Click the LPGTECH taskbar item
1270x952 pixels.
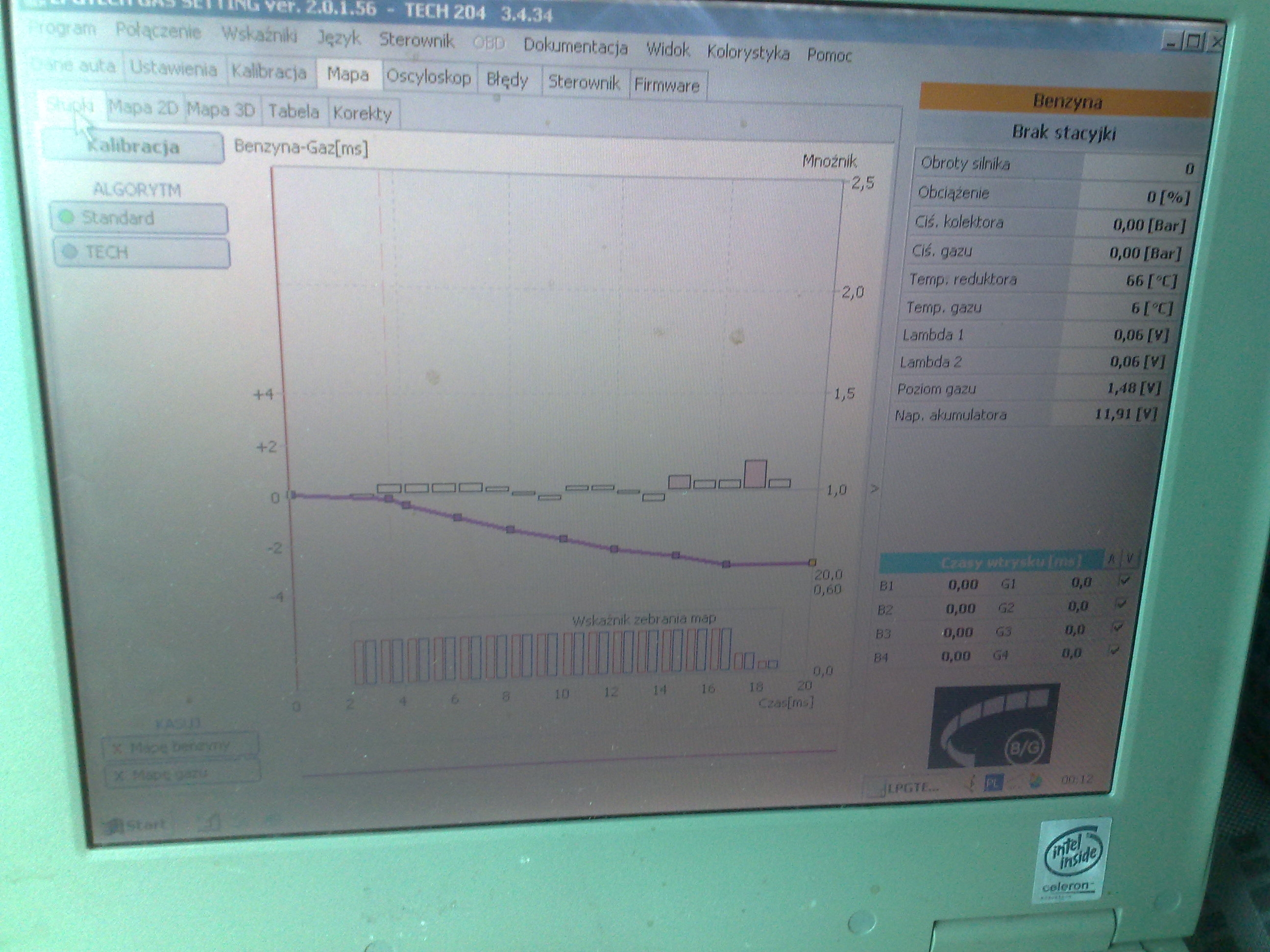point(906,787)
